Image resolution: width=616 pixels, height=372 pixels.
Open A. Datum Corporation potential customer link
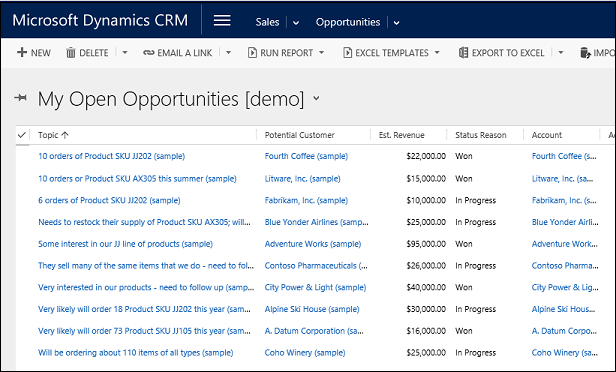click(314, 331)
